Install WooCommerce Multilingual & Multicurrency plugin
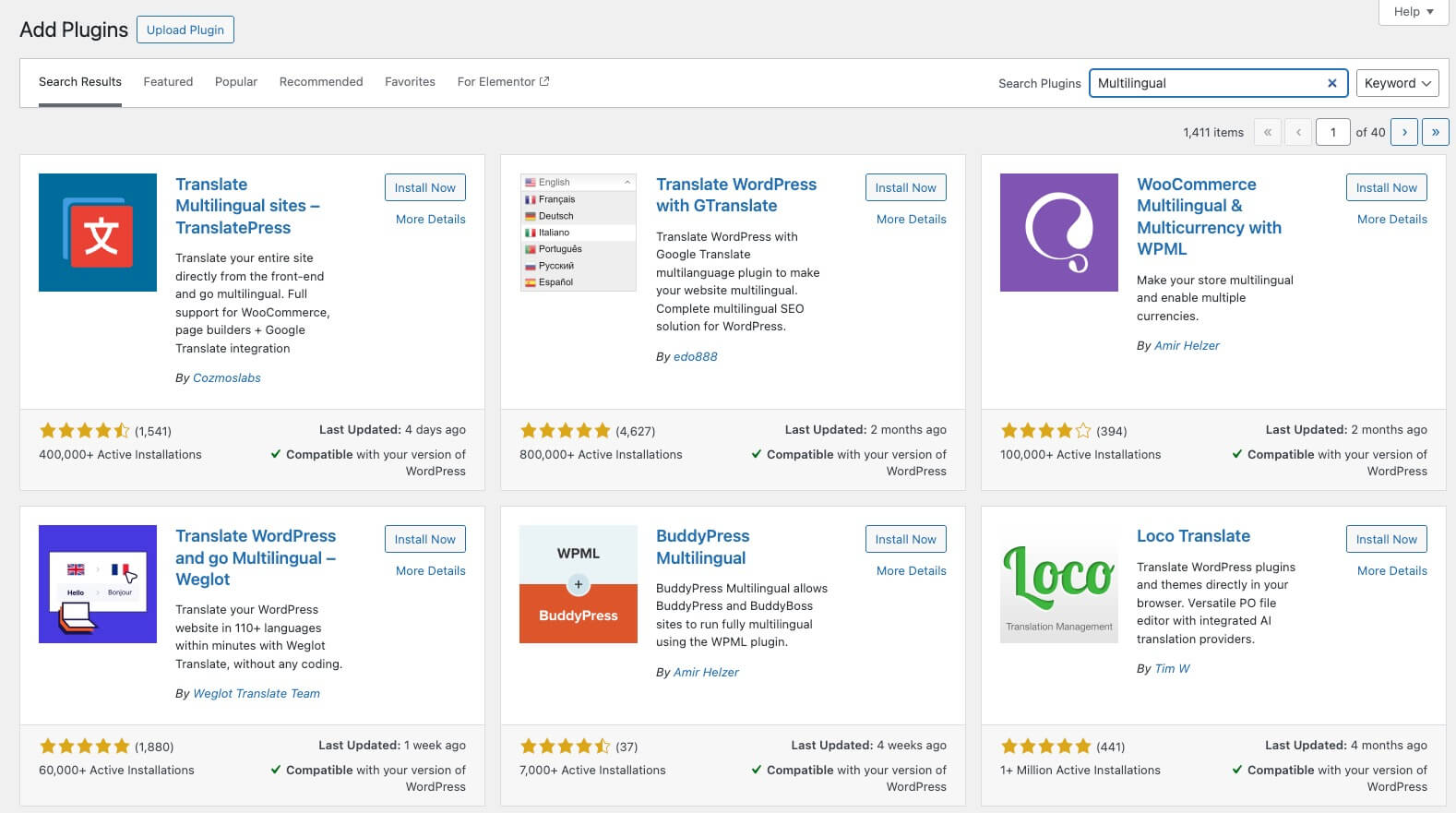Screen dimensions: 1456x813 (x=1387, y=187)
